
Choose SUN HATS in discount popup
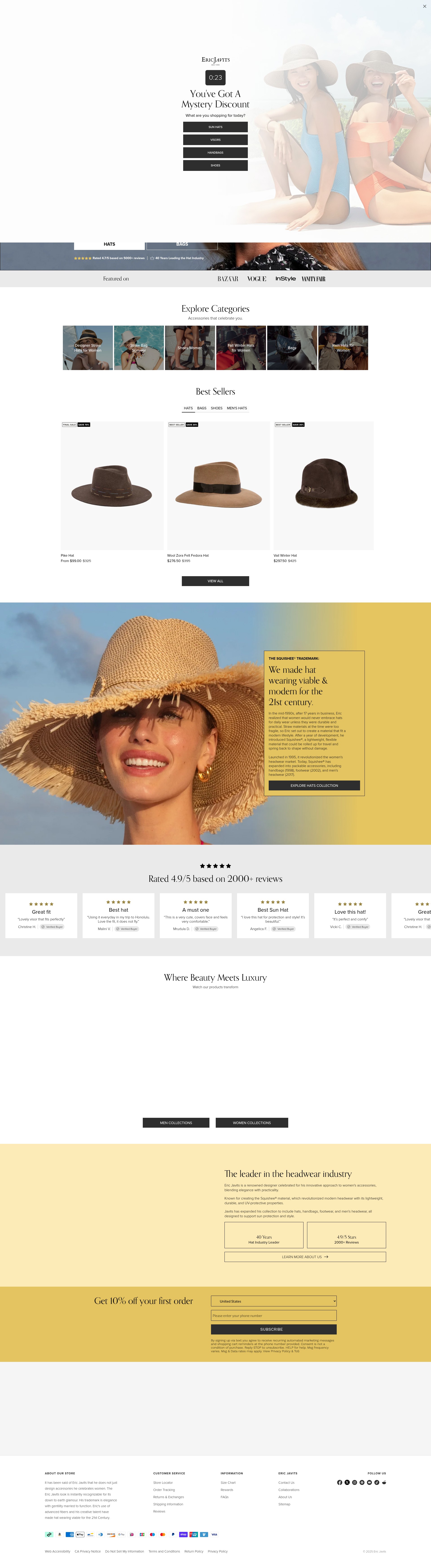pyautogui.click(x=215, y=127)
